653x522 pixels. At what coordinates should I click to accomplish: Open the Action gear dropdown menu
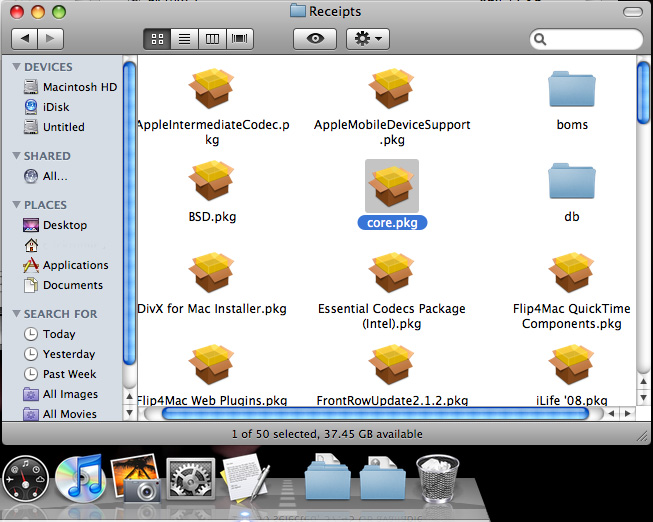368,39
